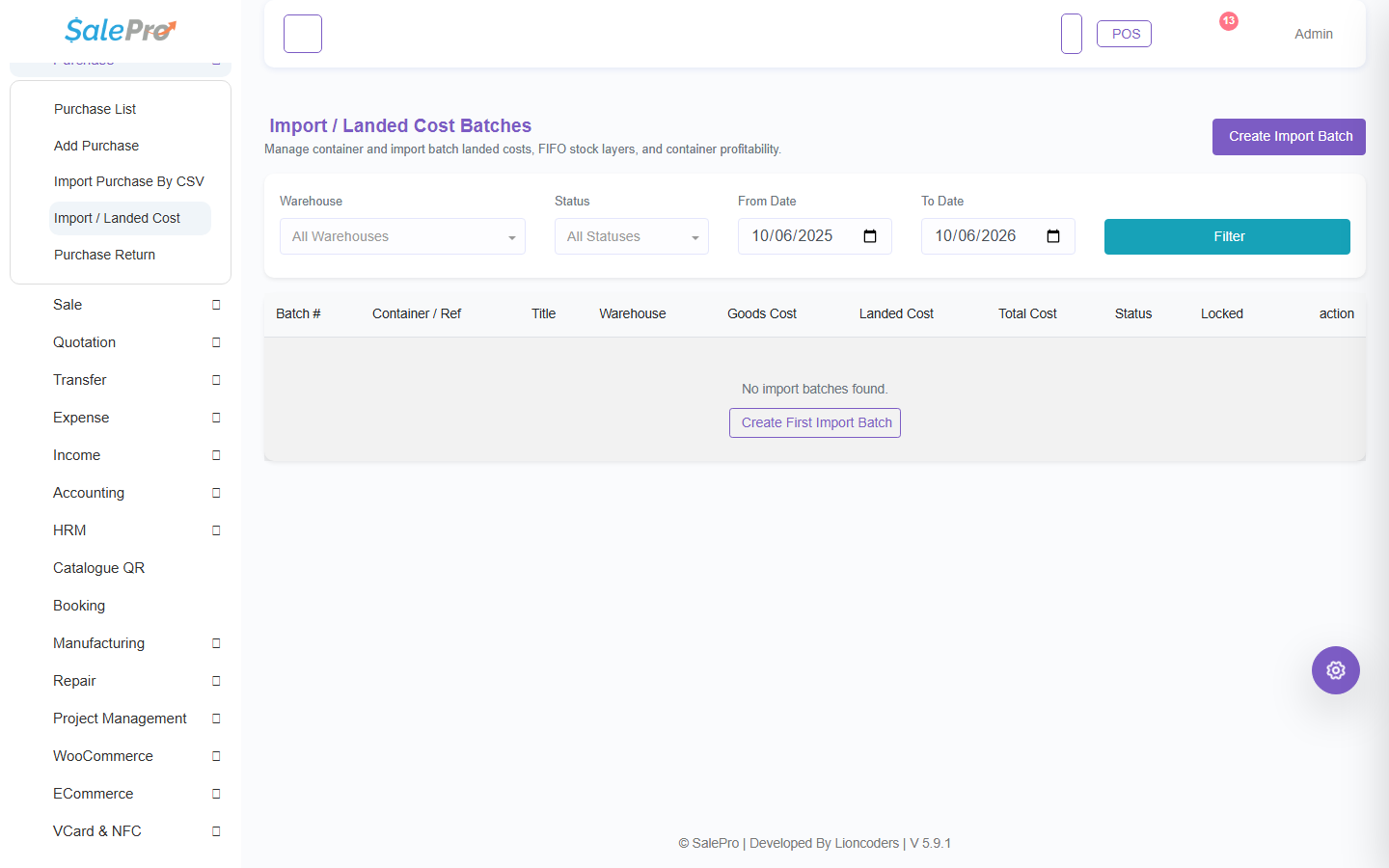The width and height of the screenshot is (1389, 868).
Task: Click the SalePro logo
Action: coord(121,30)
